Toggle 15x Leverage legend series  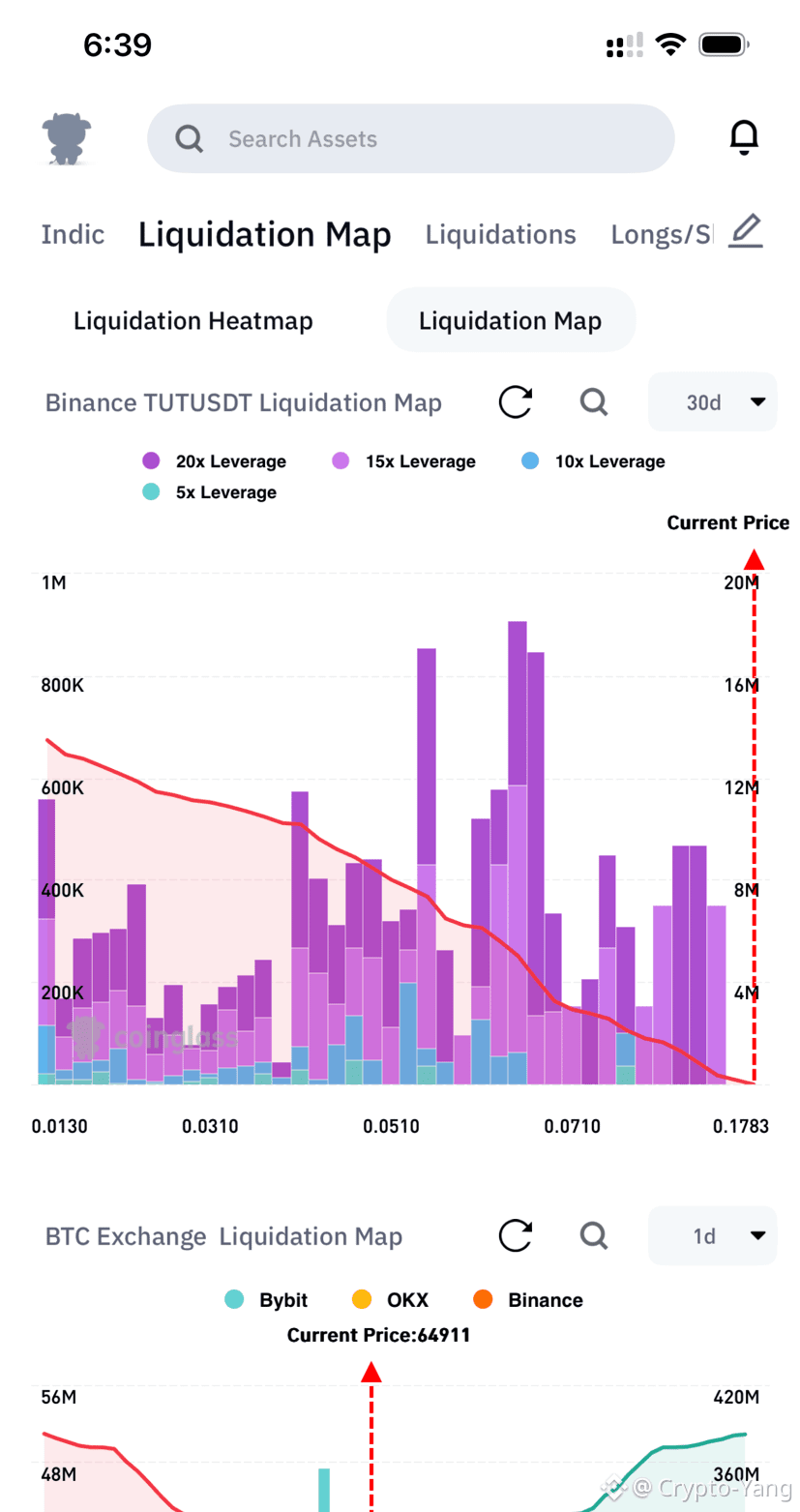click(403, 461)
